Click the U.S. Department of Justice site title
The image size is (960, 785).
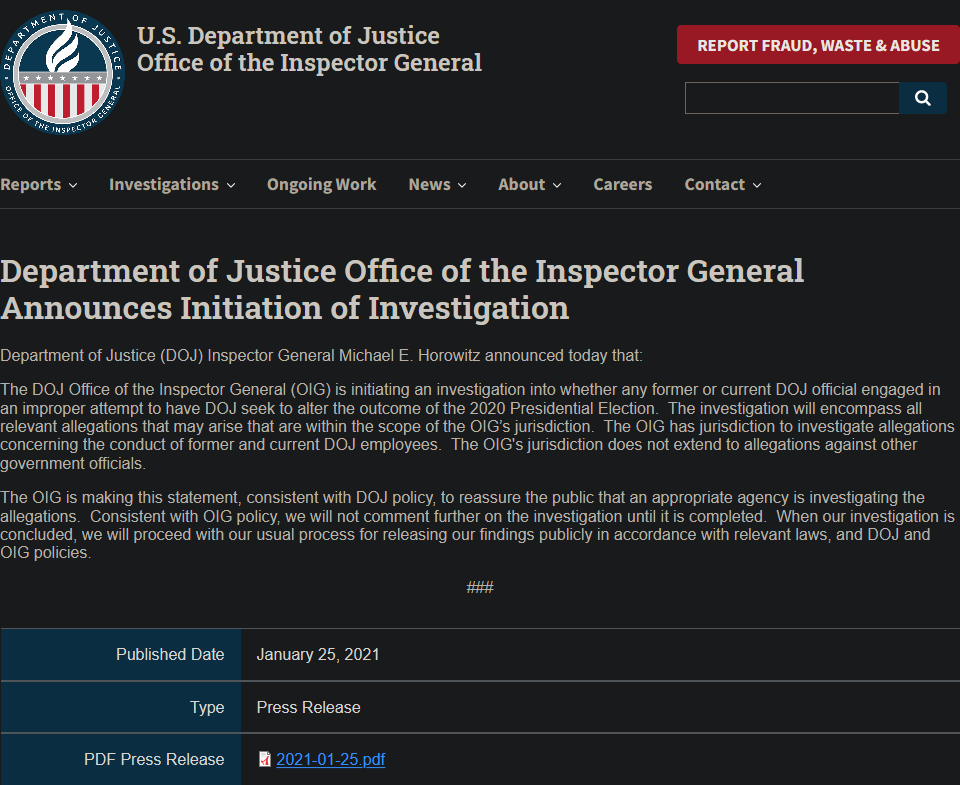pos(309,49)
